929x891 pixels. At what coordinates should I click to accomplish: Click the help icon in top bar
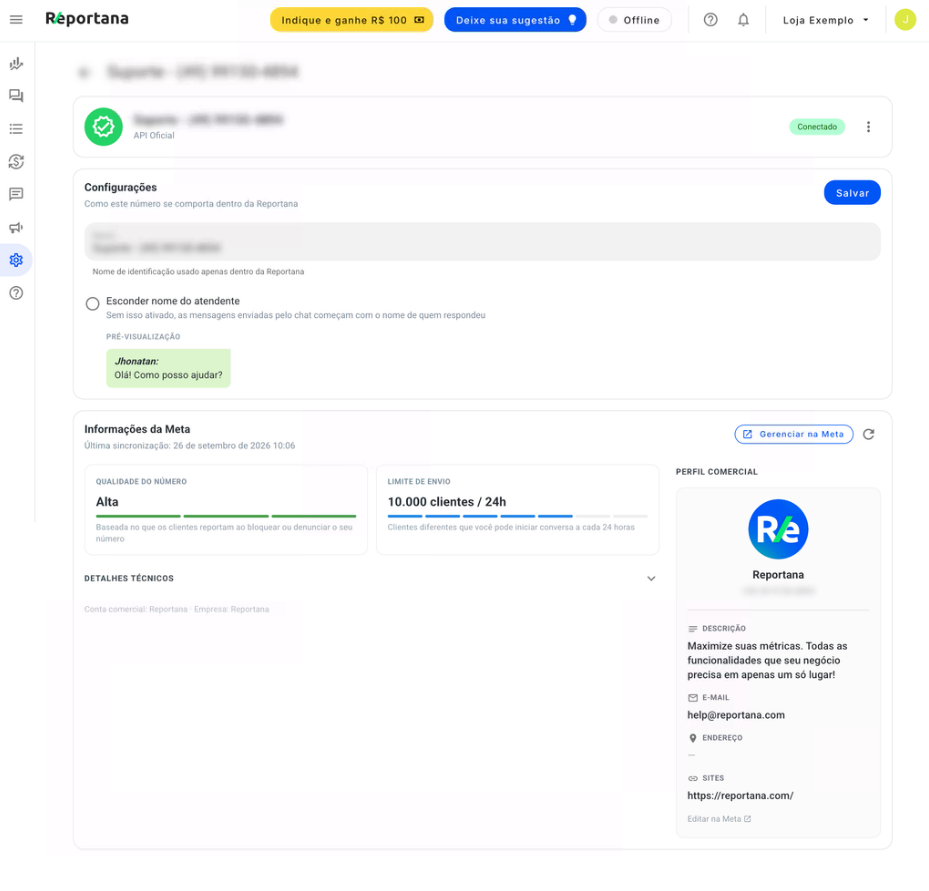(710, 20)
